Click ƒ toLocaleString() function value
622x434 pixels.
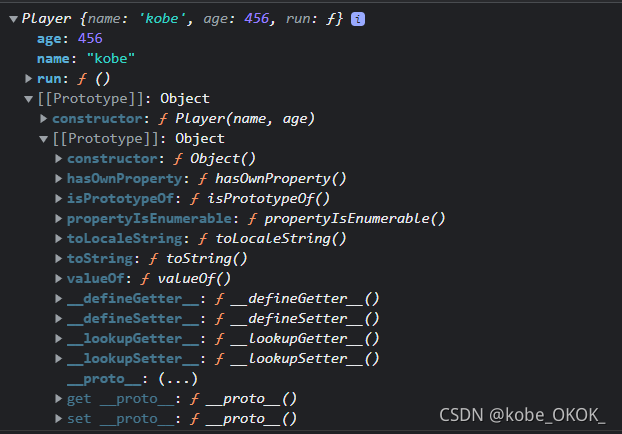[272, 238]
